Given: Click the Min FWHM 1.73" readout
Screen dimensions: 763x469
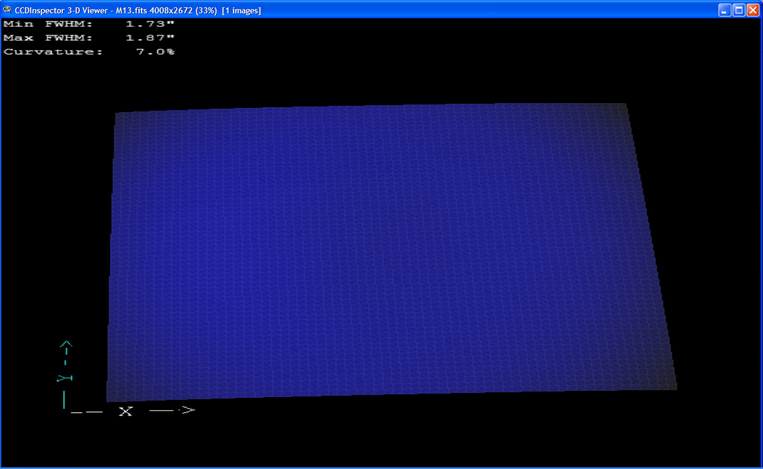Looking at the screenshot, I should tap(89, 24).
